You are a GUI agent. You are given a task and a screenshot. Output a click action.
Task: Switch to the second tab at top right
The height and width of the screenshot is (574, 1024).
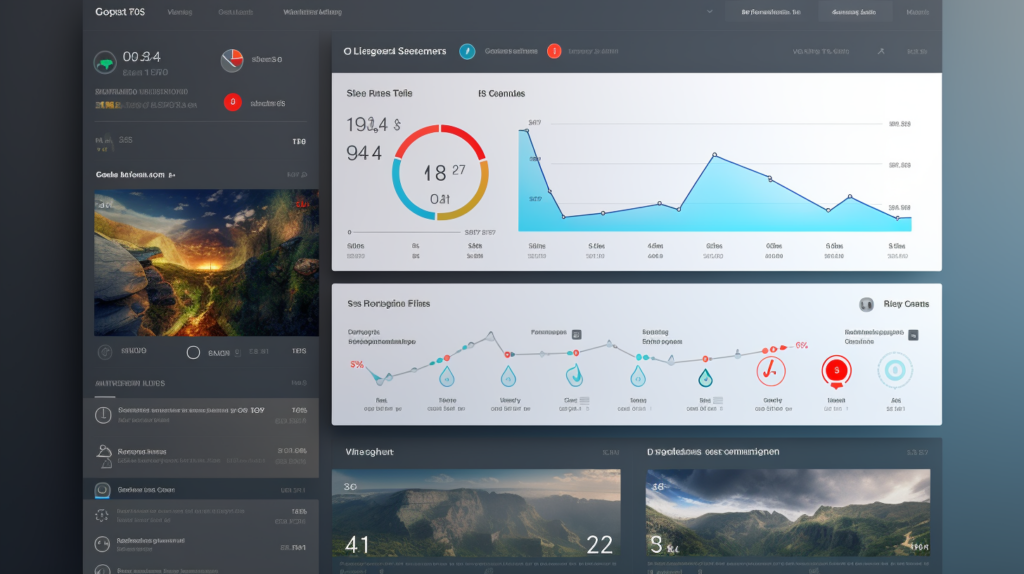(854, 12)
